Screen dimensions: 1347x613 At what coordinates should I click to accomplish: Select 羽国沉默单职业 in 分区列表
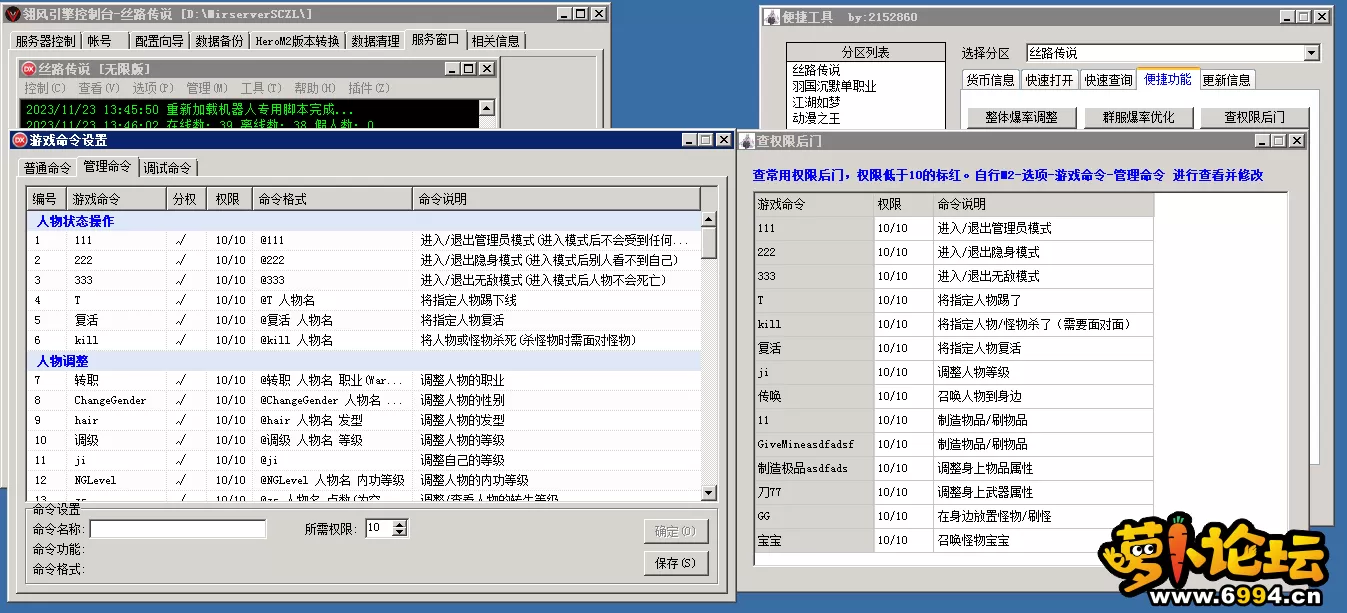834,86
